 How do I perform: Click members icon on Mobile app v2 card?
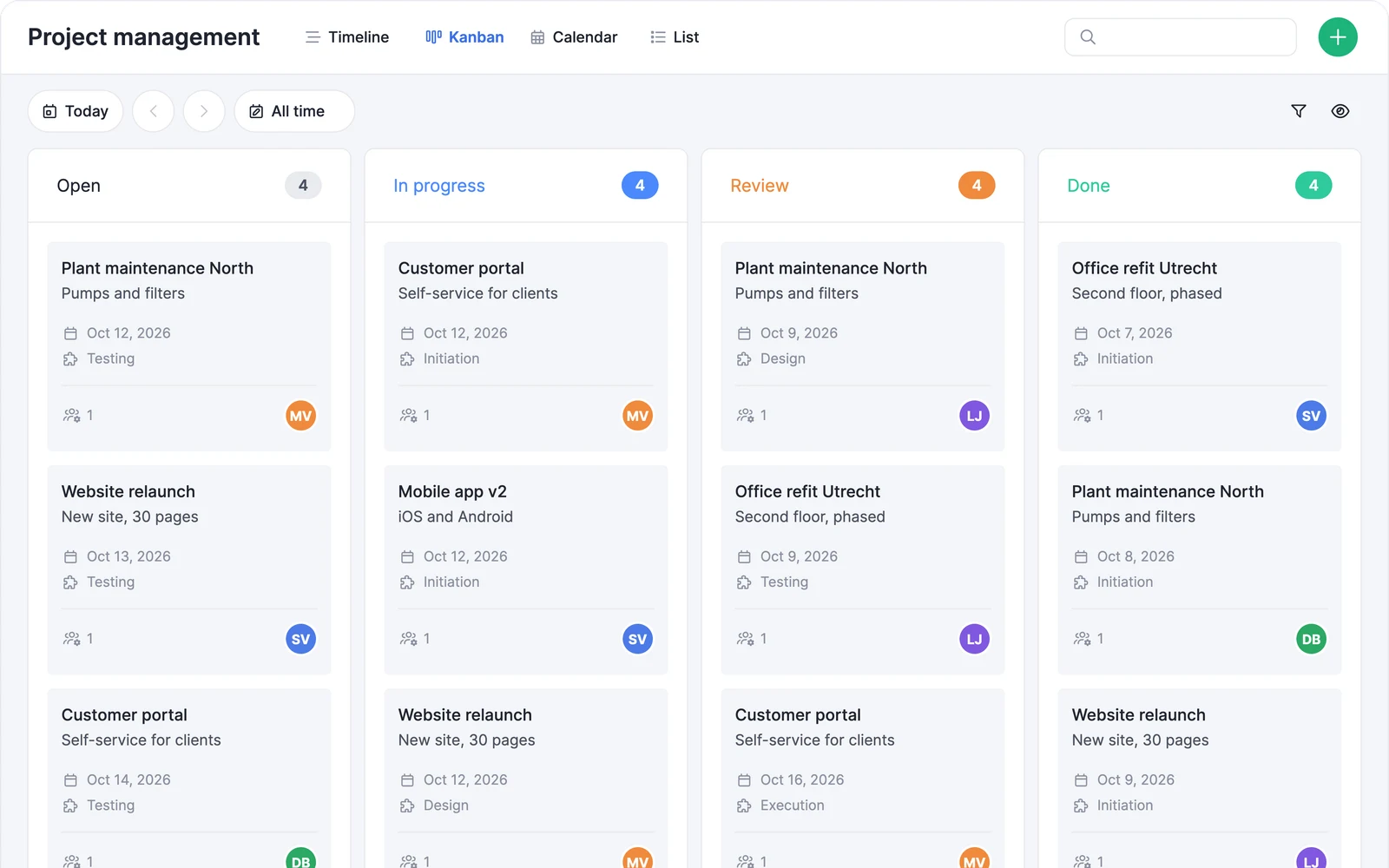pos(409,639)
